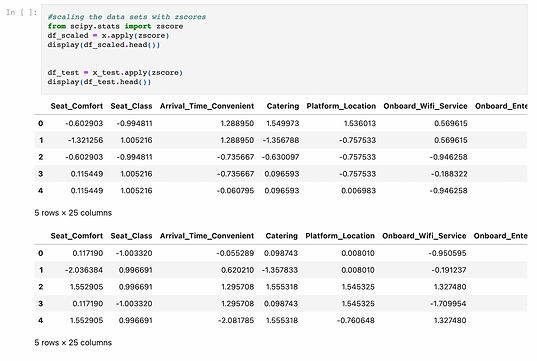The height and width of the screenshot is (361, 537).
Task: Click the cell value -1.321256
Action: pyautogui.click(x=85, y=140)
